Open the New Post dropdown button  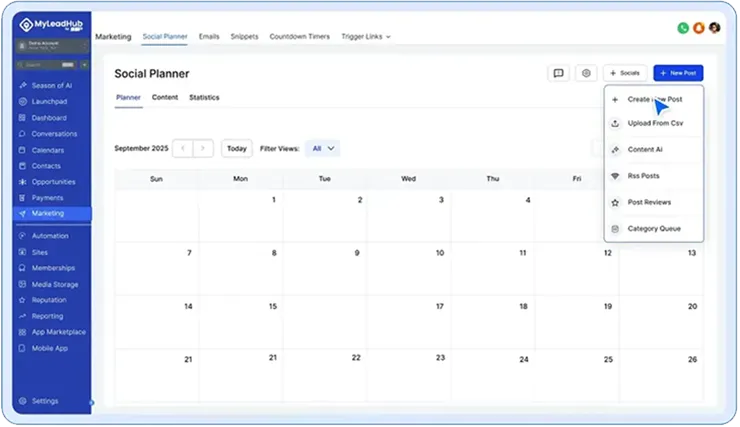(678, 73)
